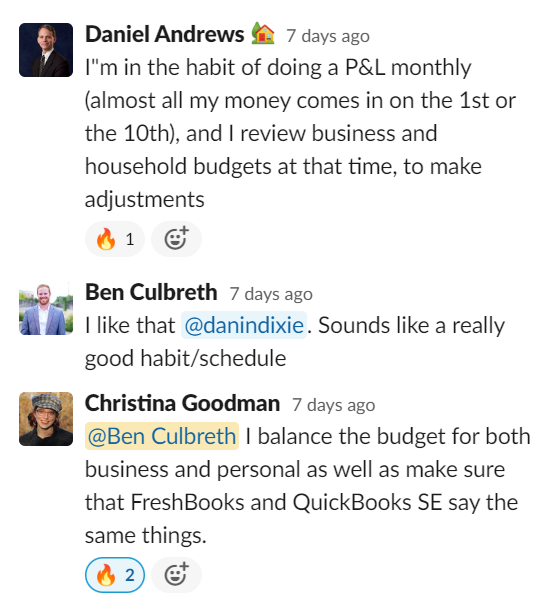The width and height of the screenshot is (548, 600).
Task: Click the timestamp on Ben Culbreth's message
Action: [271, 294]
